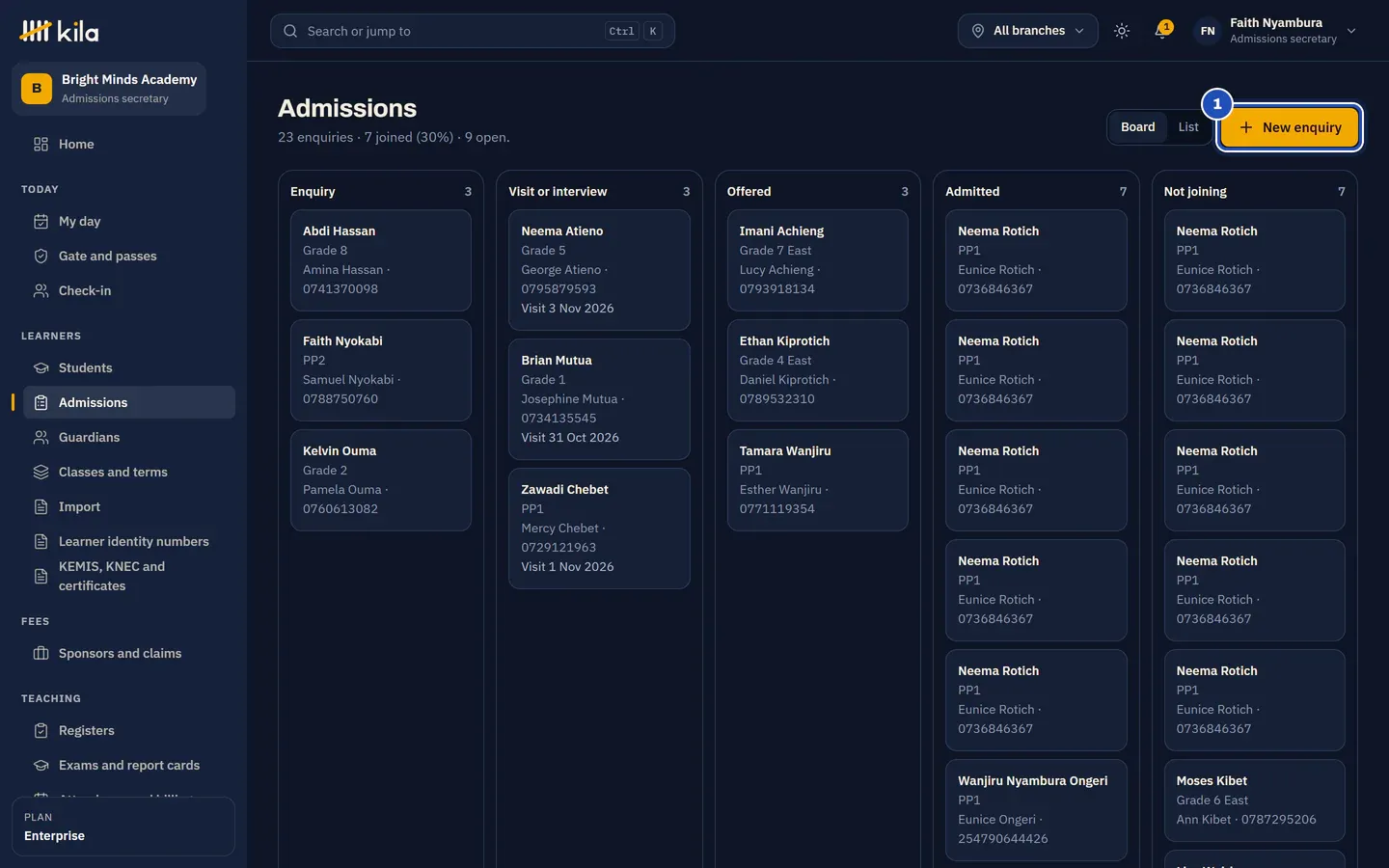Open Abdi Hassan enquiry card
This screenshot has width=1389, height=868.
coord(381,260)
